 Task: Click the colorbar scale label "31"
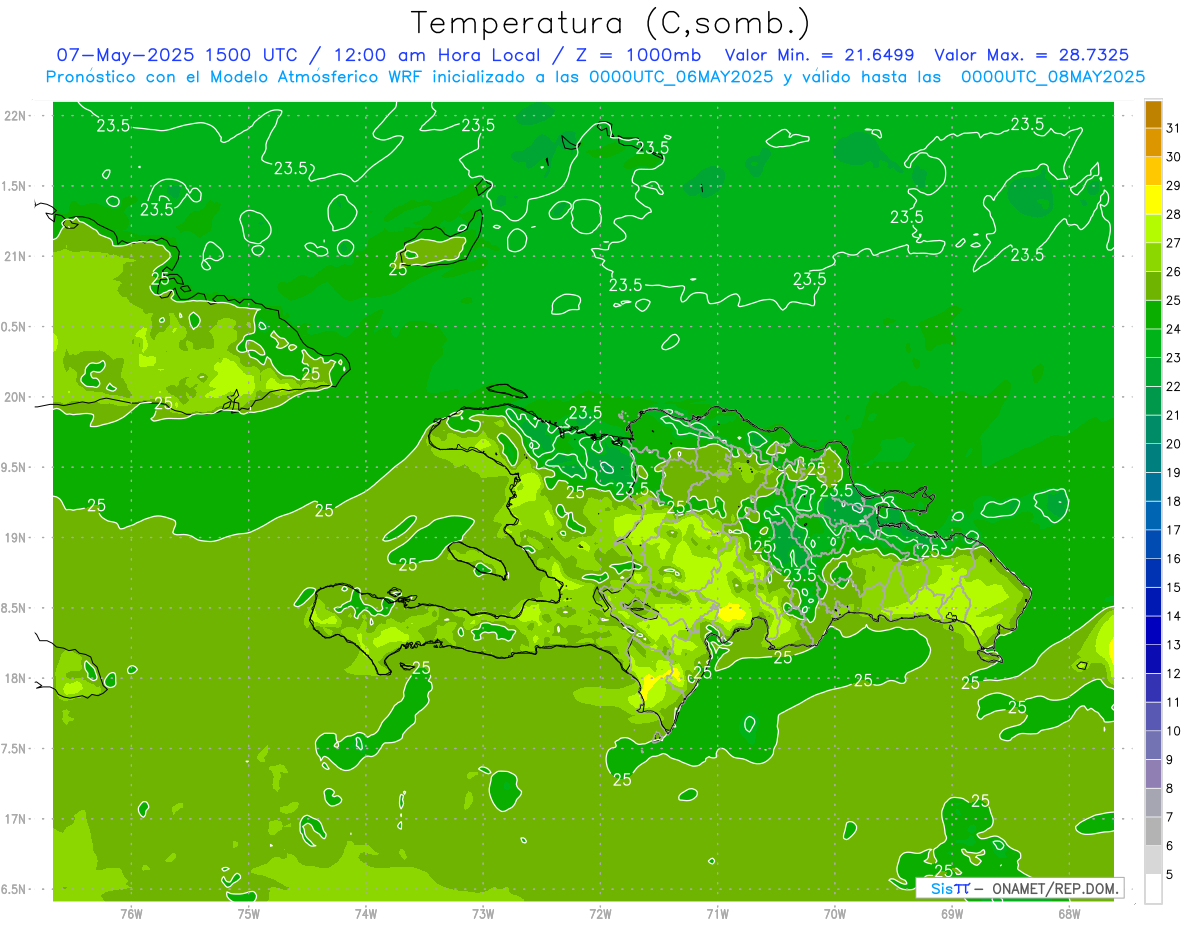pyautogui.click(x=1173, y=128)
